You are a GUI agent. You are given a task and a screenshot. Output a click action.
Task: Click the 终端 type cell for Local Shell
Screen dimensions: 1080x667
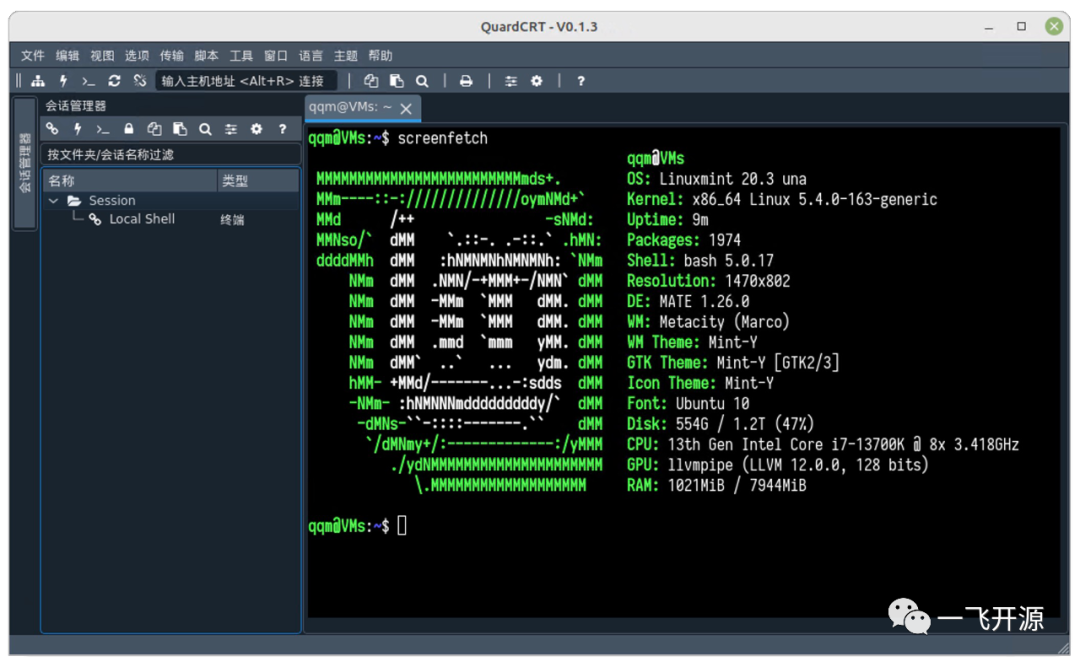pyautogui.click(x=232, y=220)
